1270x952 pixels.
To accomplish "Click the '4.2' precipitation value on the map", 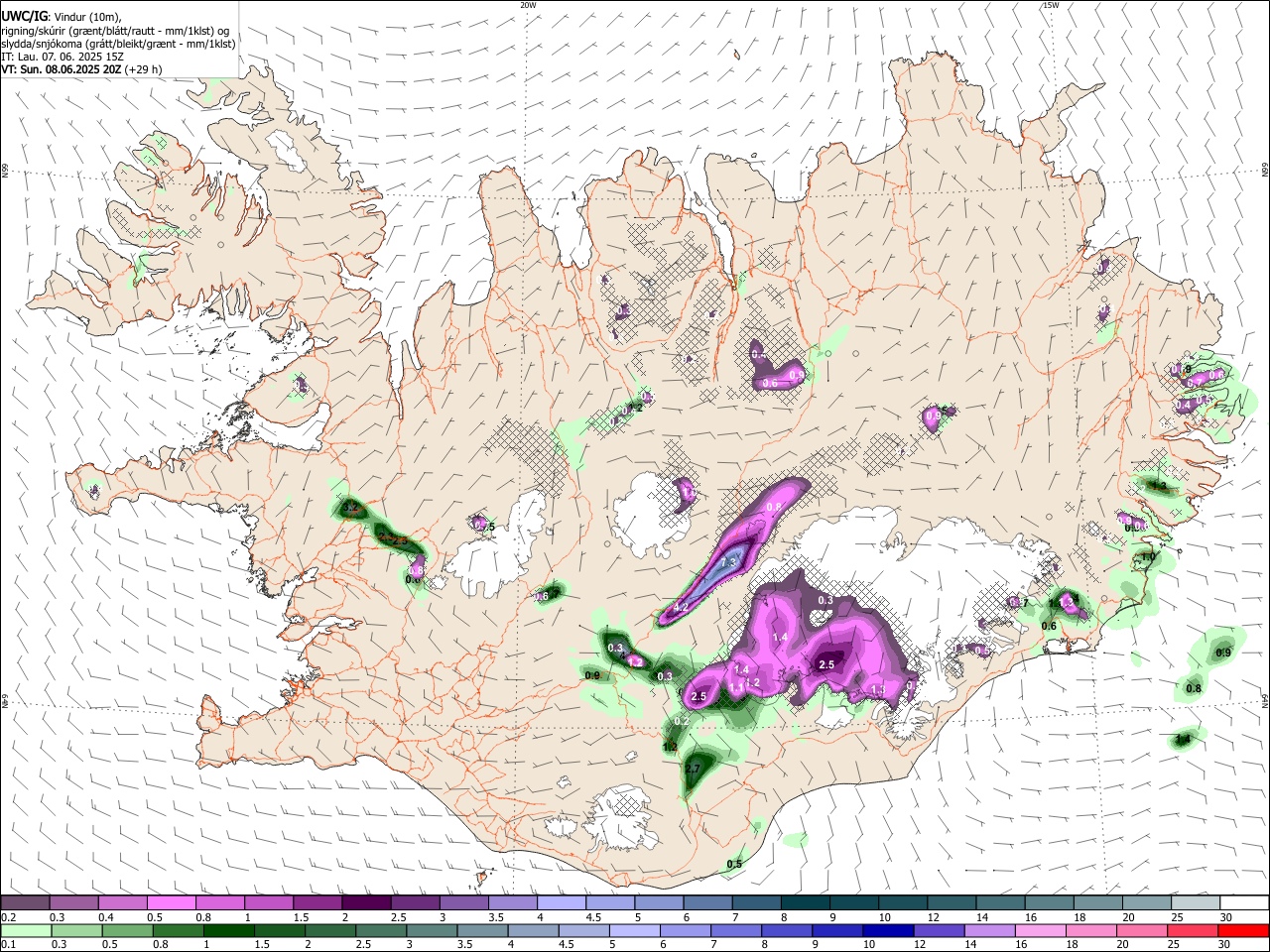I will tap(682, 607).
